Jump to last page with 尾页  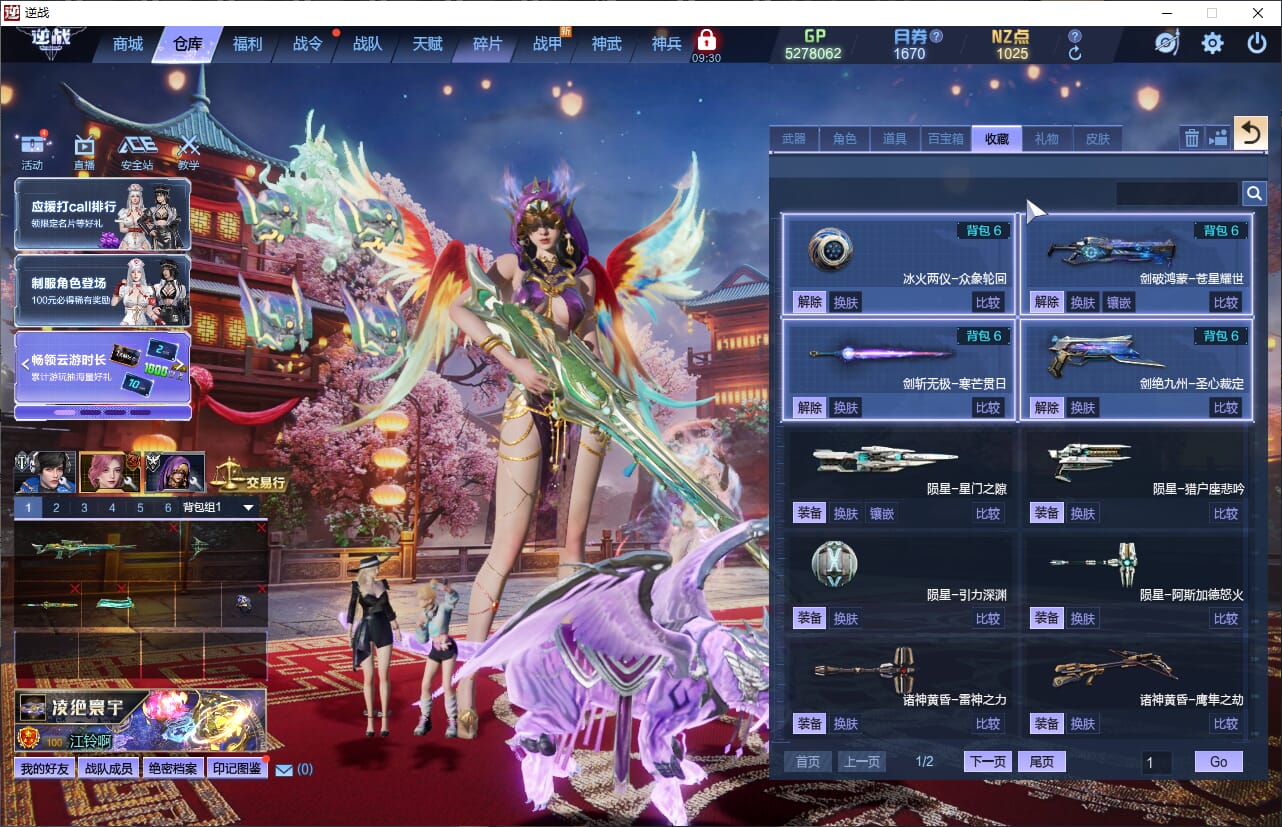pyautogui.click(x=1042, y=762)
